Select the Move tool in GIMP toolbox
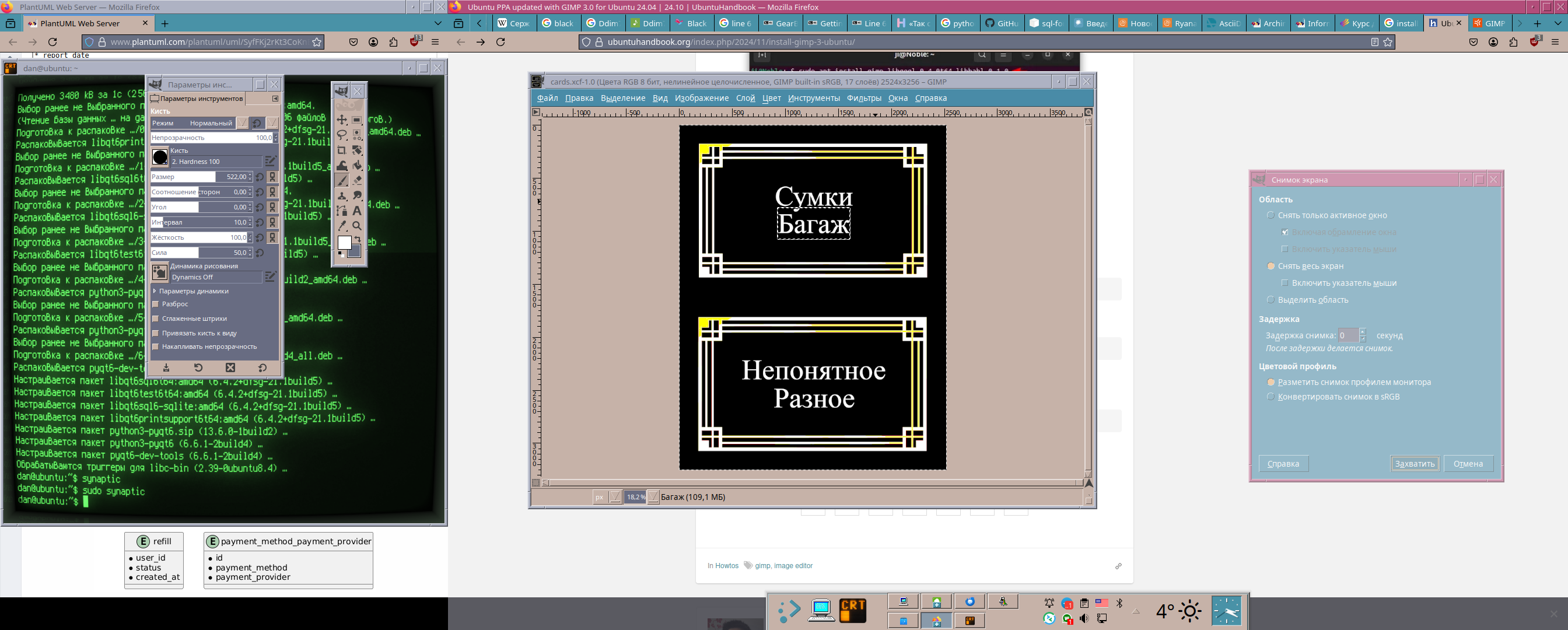1568x630 pixels. point(342,120)
